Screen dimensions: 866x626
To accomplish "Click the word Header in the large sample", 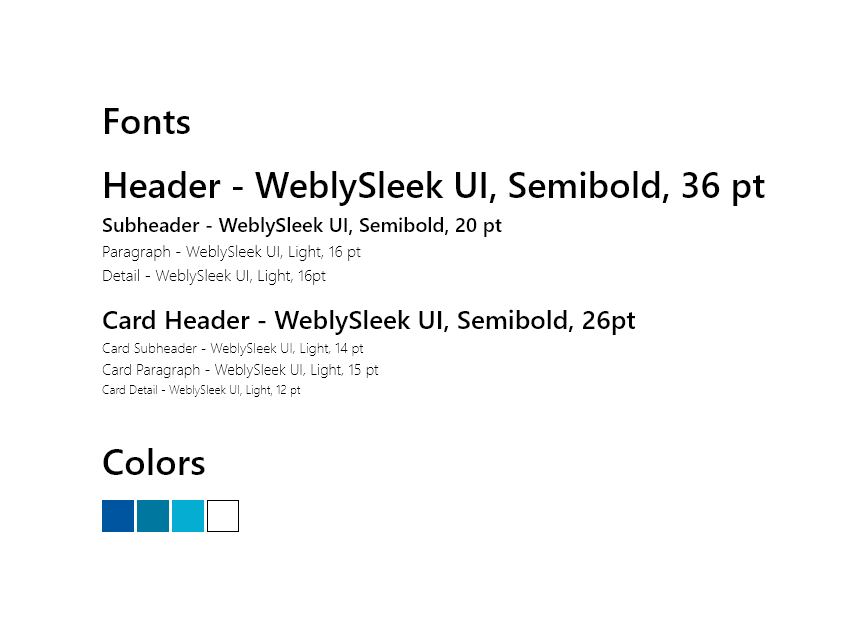I will (x=162, y=186).
